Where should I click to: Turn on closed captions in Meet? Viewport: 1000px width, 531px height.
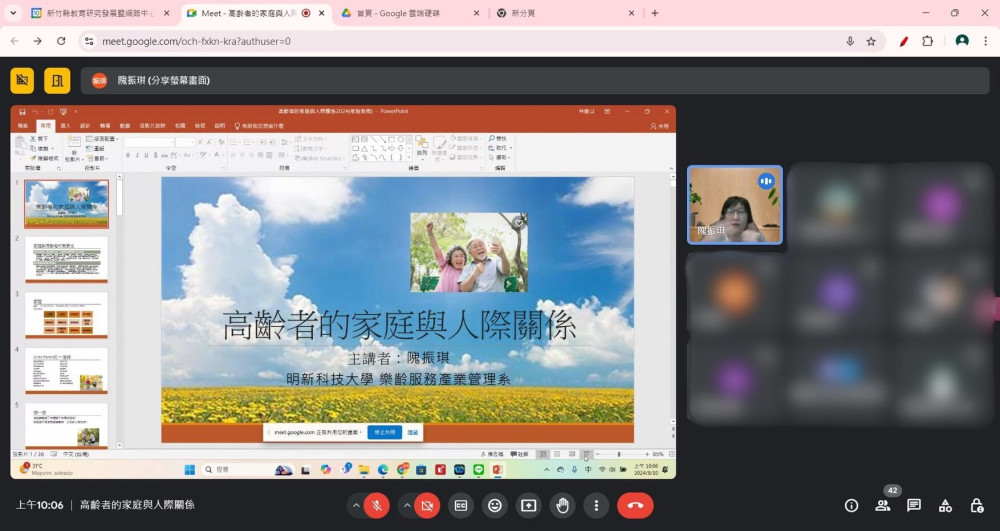(461, 506)
